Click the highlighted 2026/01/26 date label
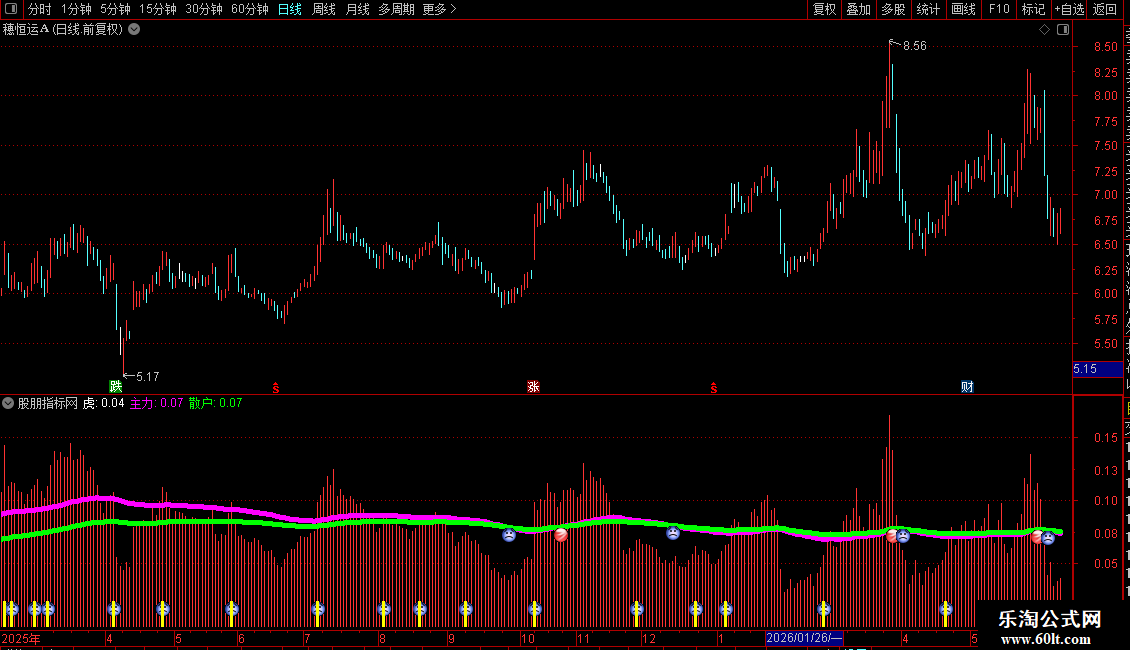Viewport: 1130px width, 650px height. coord(804,638)
